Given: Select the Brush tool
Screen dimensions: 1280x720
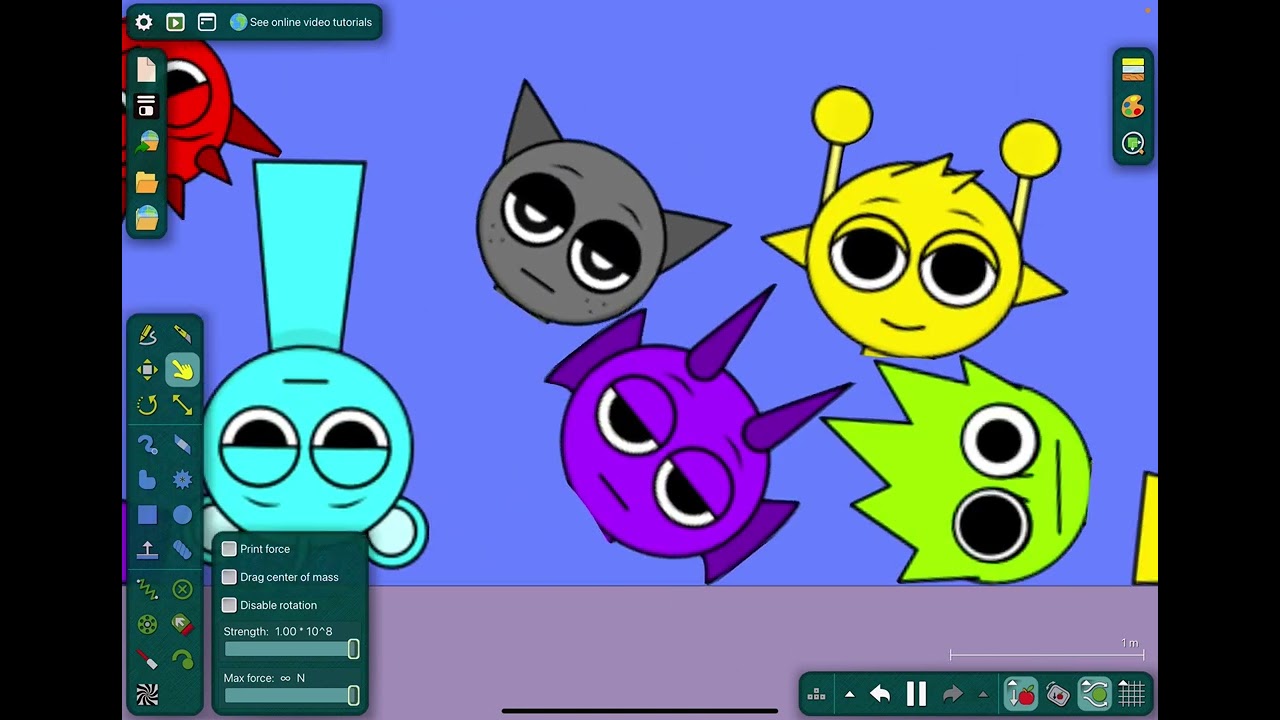Looking at the screenshot, I should pos(147,445).
